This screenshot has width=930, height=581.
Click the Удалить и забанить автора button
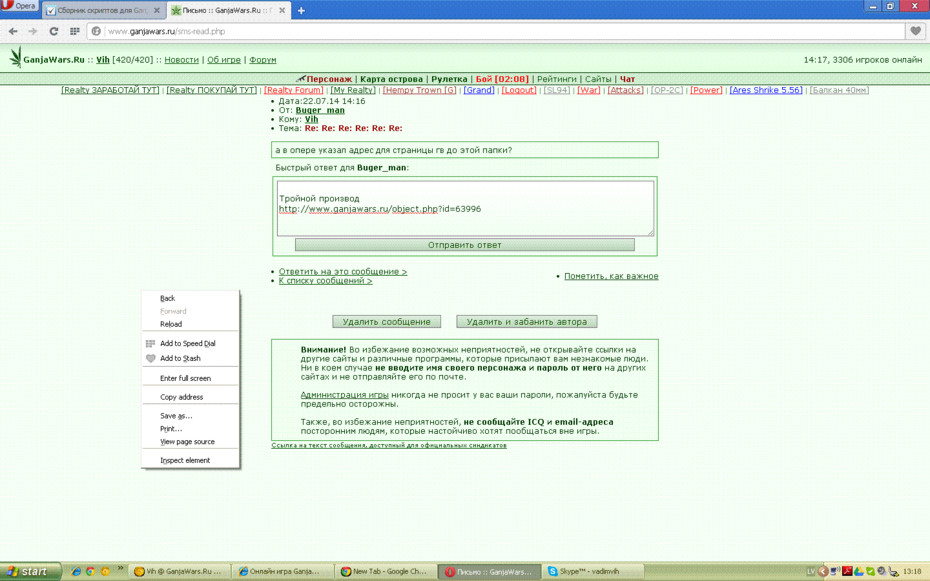click(527, 321)
